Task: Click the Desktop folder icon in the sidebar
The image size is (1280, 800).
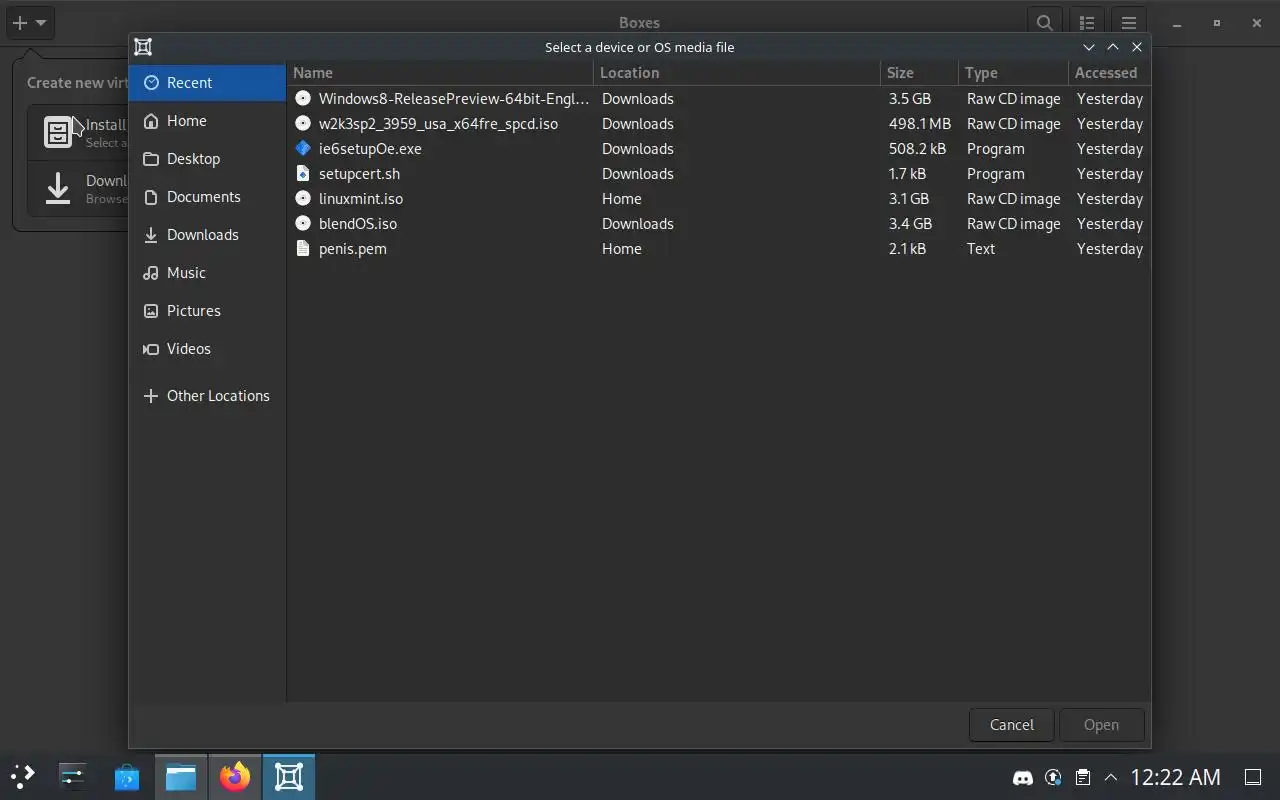Action: (x=151, y=159)
